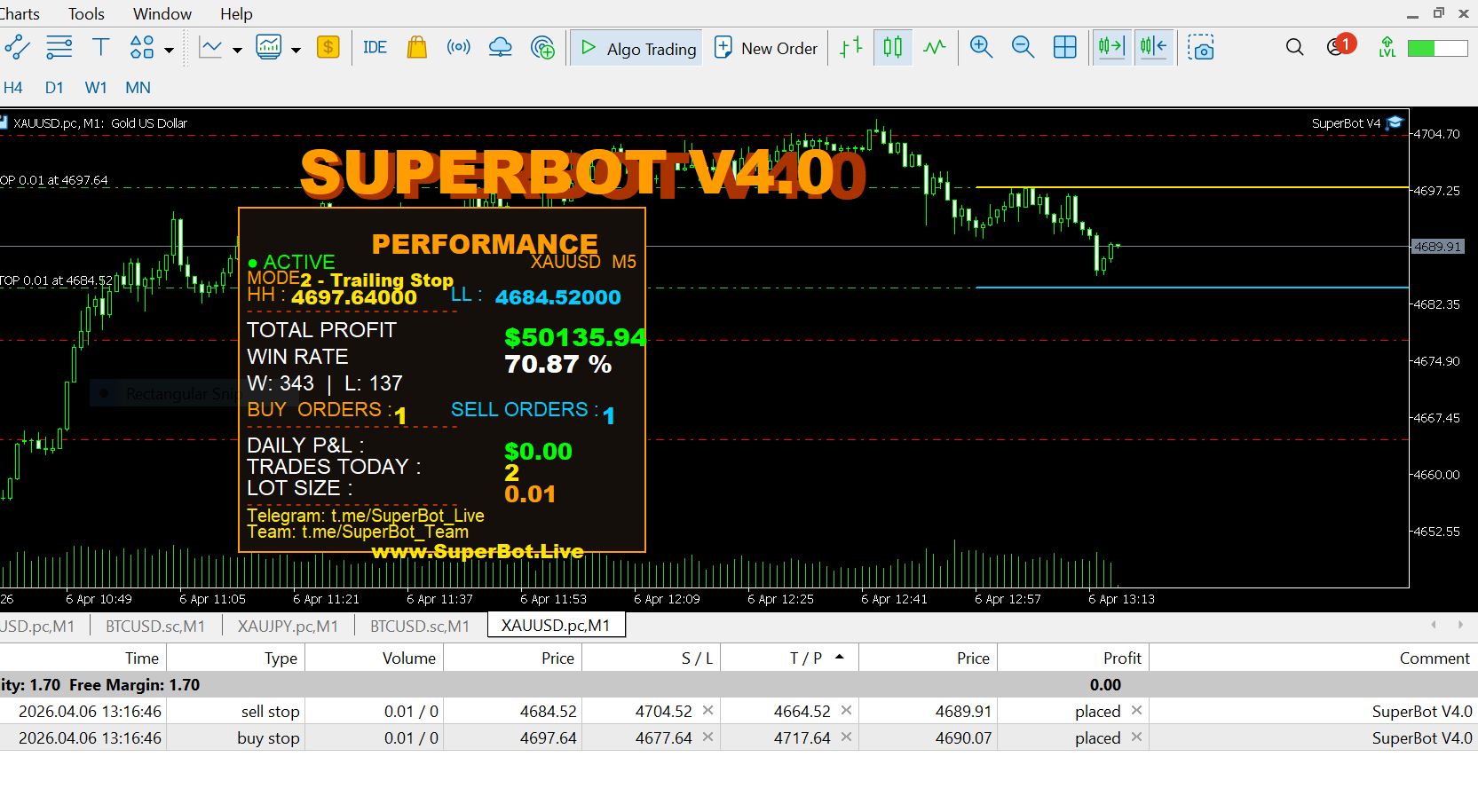Click the t.me/SuperBot_Live Telegram text

(407, 516)
